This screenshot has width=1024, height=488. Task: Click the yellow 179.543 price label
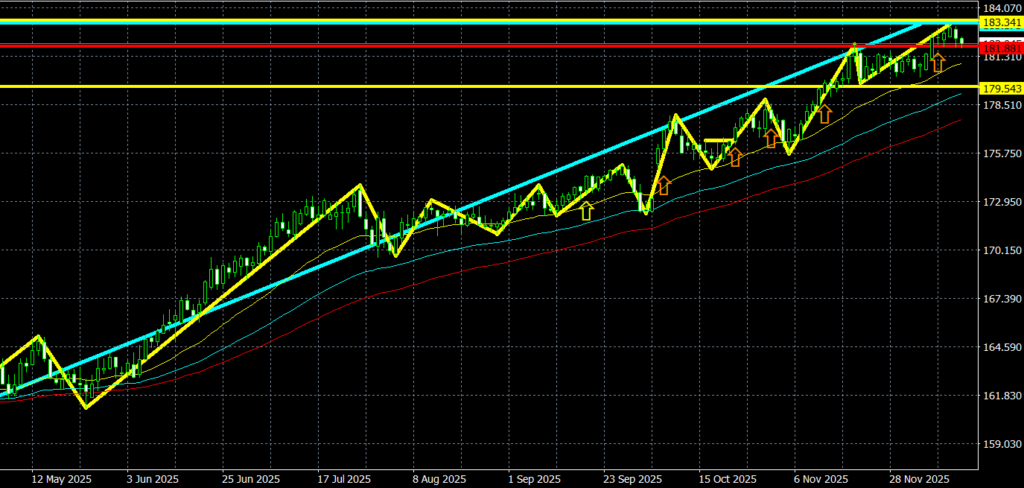(1000, 89)
